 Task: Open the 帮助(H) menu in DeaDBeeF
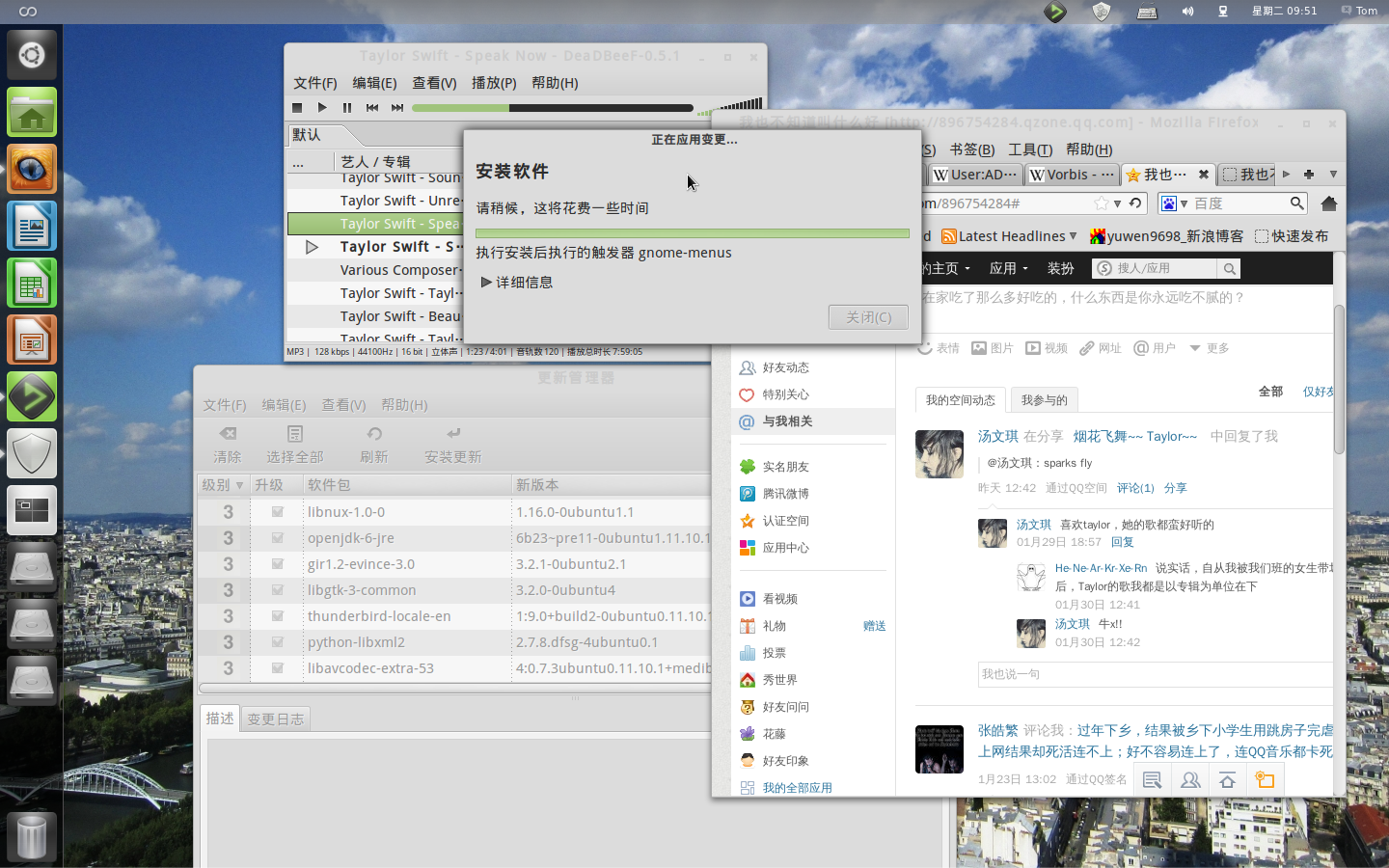pos(555,83)
